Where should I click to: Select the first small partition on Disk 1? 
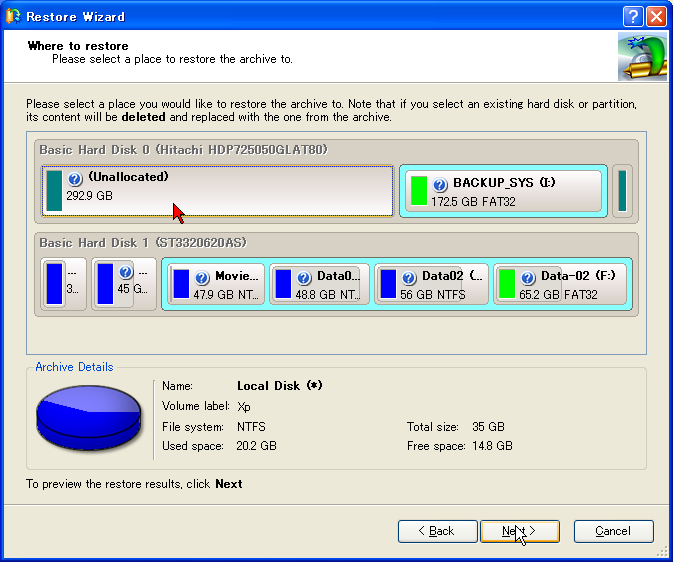click(63, 284)
